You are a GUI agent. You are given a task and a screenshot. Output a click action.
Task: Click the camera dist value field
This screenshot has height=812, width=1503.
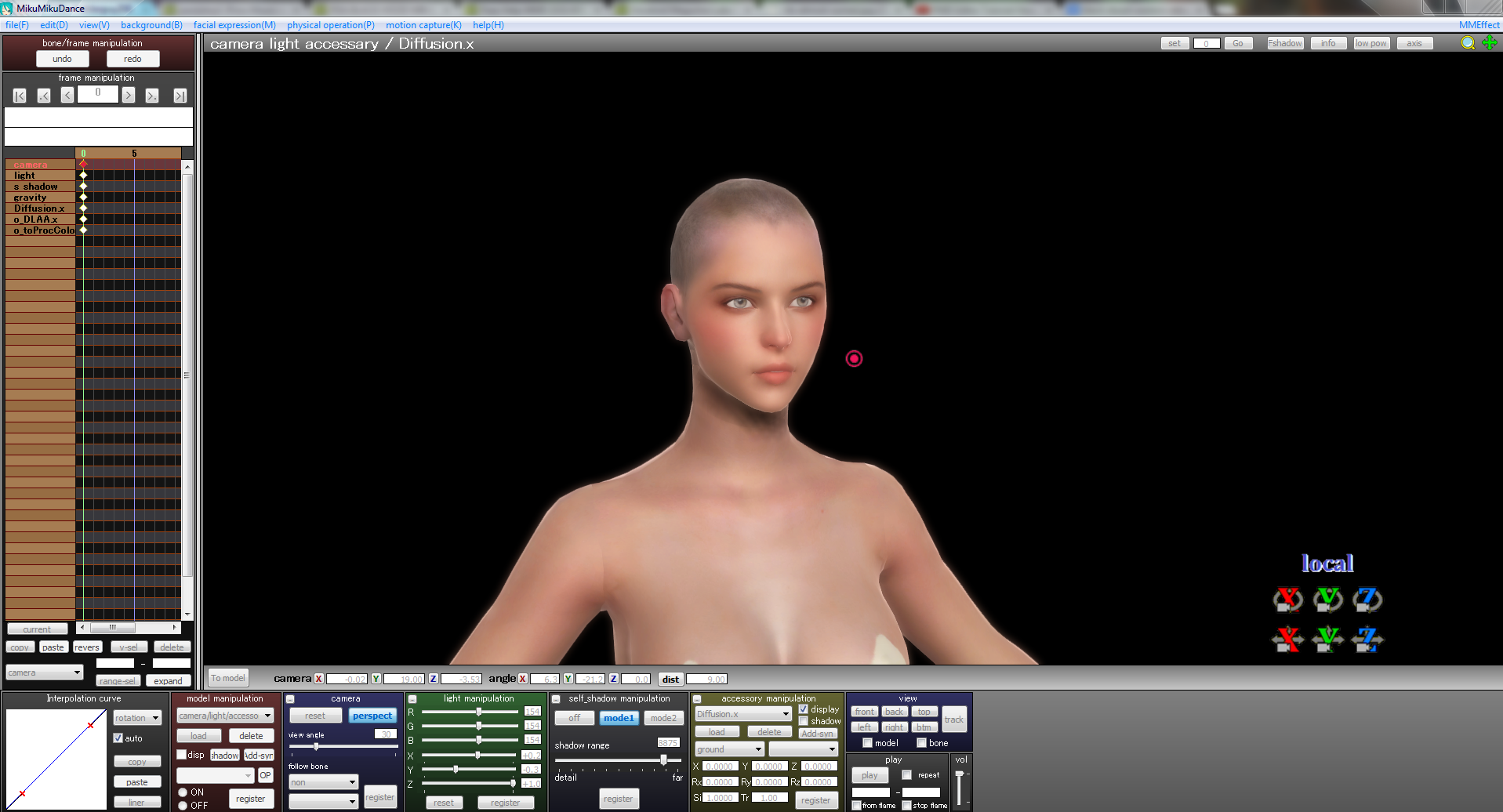pos(706,680)
